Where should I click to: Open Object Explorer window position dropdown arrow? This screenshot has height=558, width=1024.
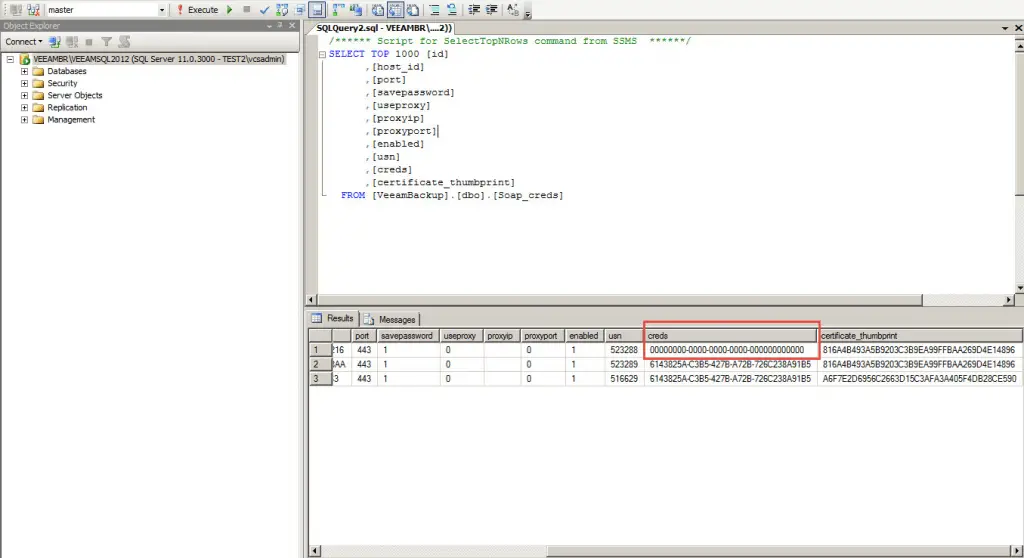coord(269,25)
